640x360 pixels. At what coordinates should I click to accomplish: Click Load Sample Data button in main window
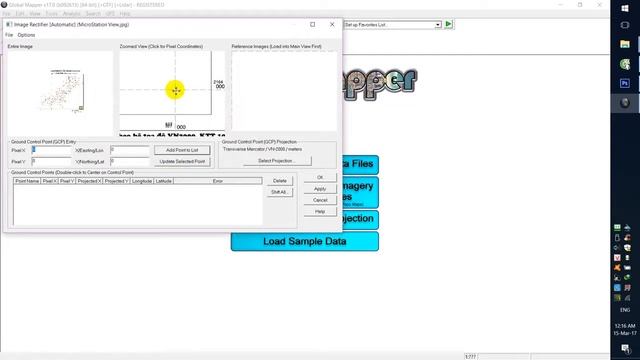pyautogui.click(x=304, y=241)
